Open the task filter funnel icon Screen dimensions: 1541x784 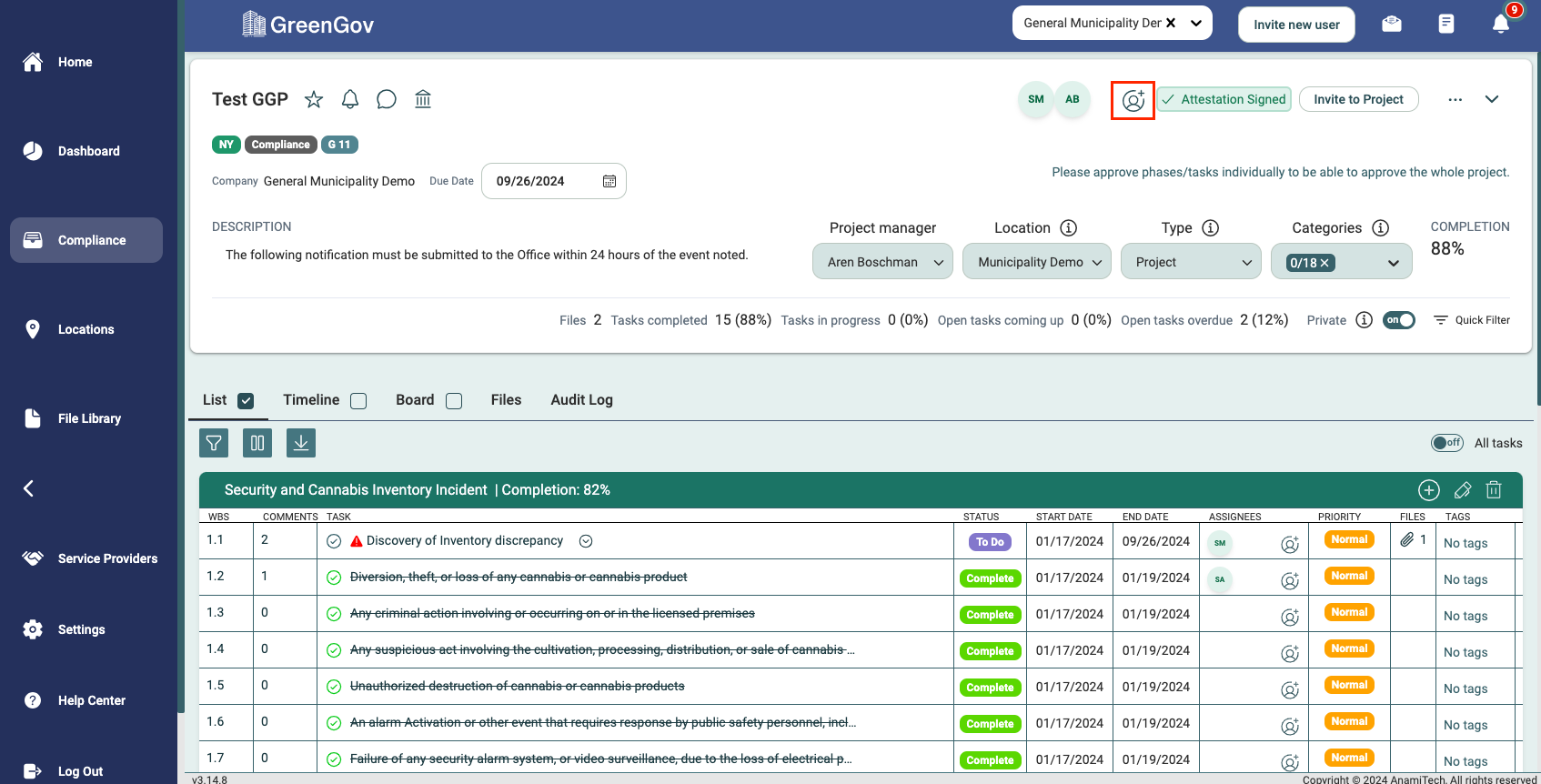pyautogui.click(x=214, y=443)
